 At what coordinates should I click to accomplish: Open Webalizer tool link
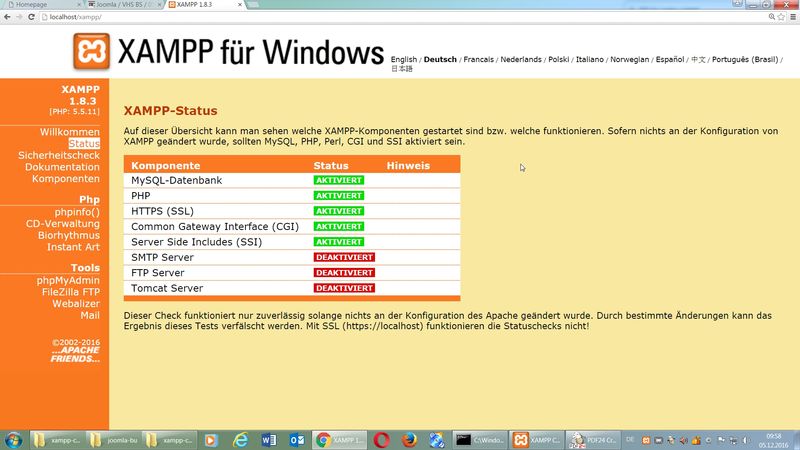click(x=76, y=304)
